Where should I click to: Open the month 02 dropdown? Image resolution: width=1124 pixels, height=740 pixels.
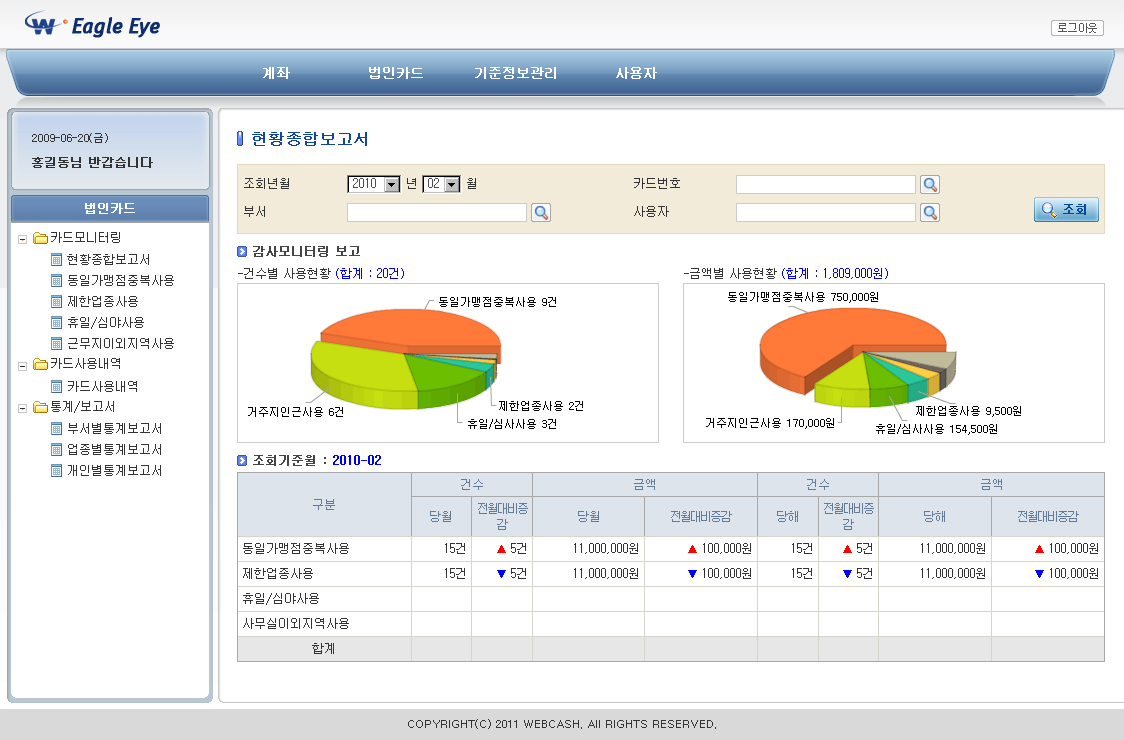tap(451, 184)
